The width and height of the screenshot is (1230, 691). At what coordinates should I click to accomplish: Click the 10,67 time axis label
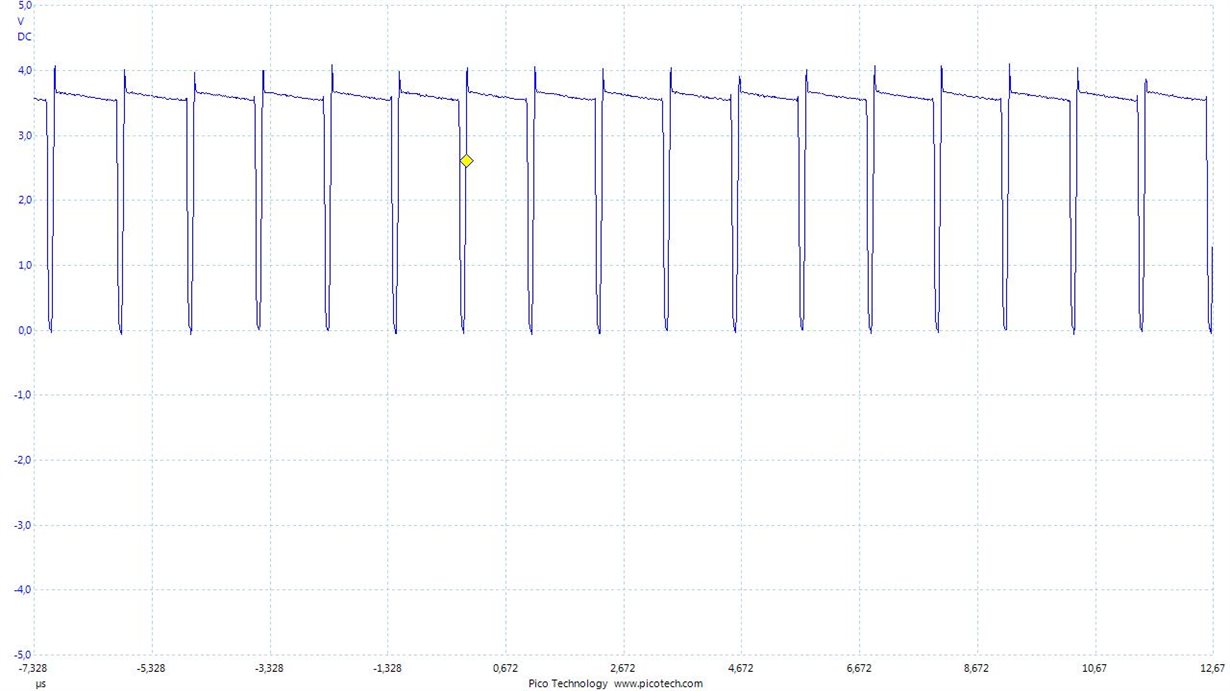pyautogui.click(x=1094, y=668)
